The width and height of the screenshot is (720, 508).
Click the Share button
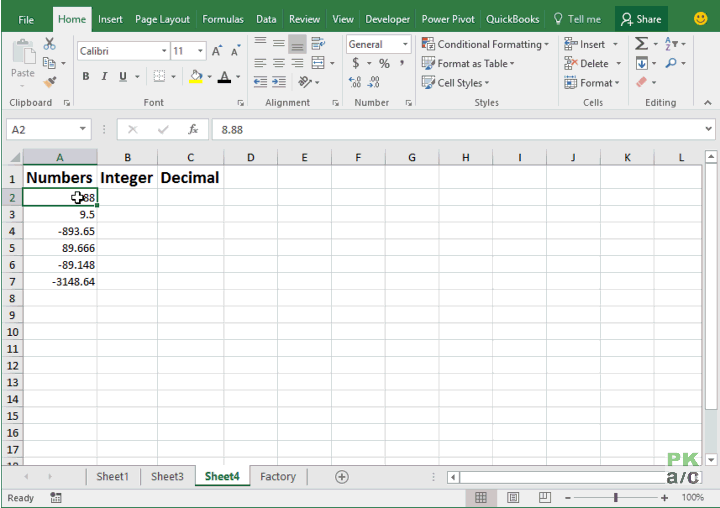point(641,19)
